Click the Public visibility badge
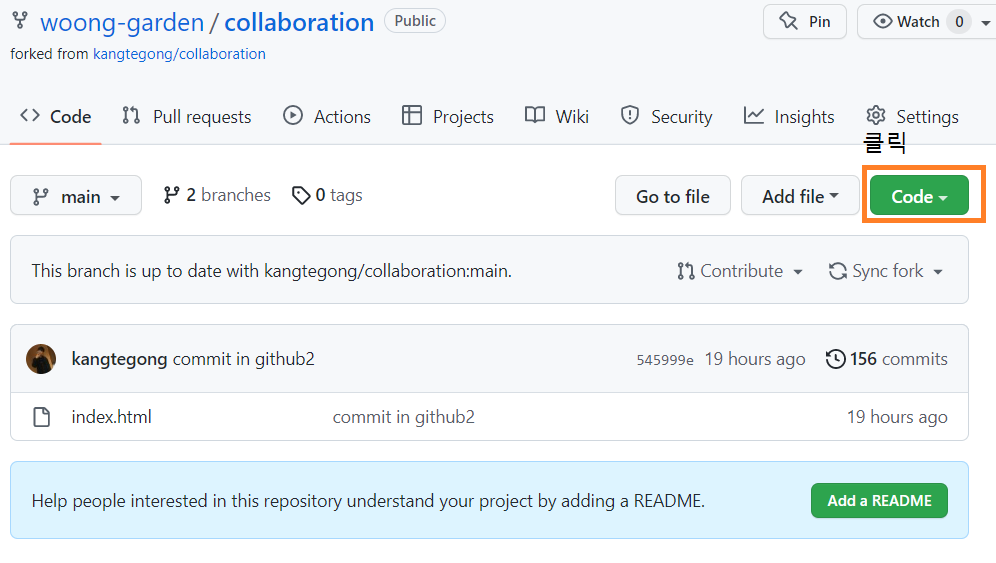 (x=415, y=21)
